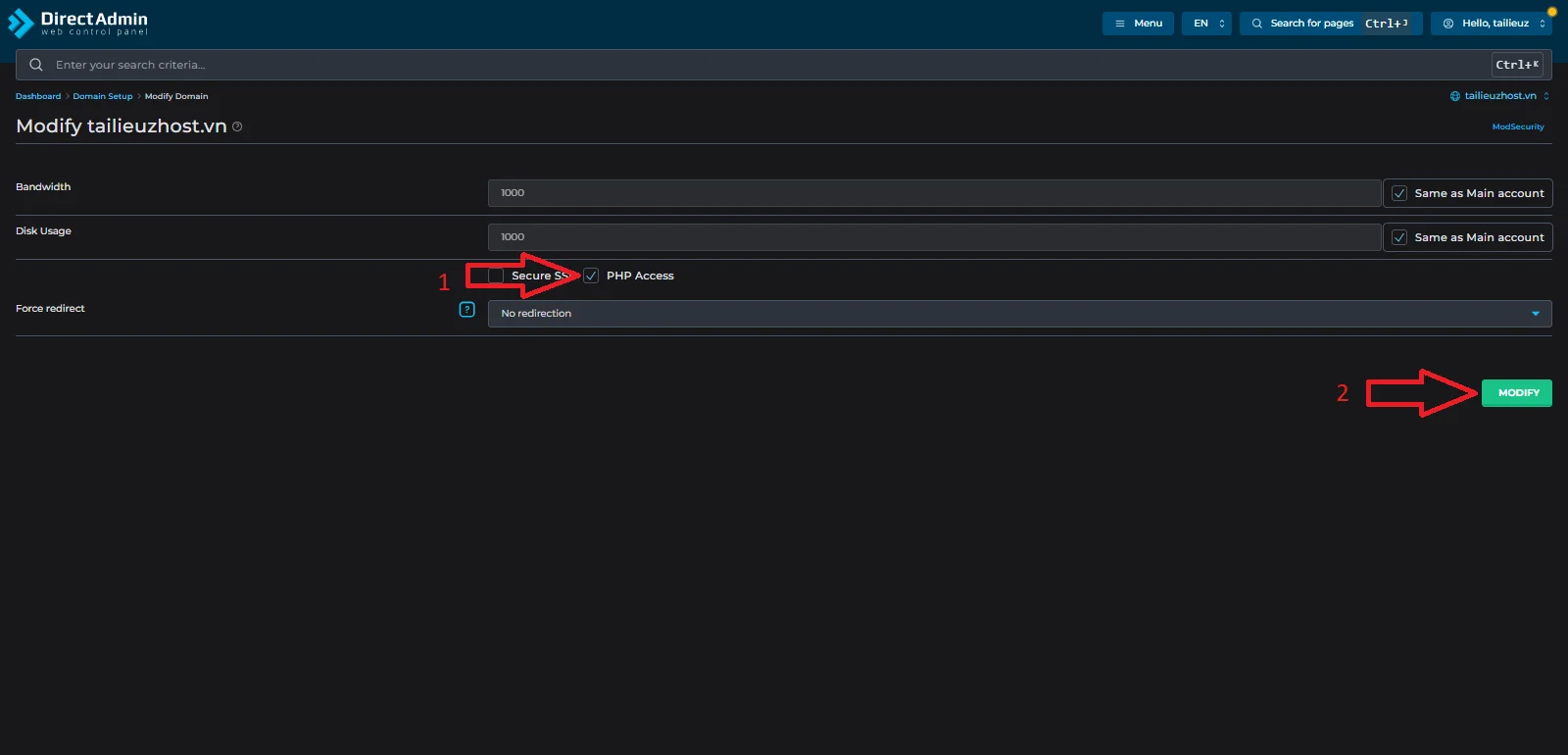Click the help icon beside Modify tailieuzhost.vn title
1568x755 pixels.
coord(237,126)
